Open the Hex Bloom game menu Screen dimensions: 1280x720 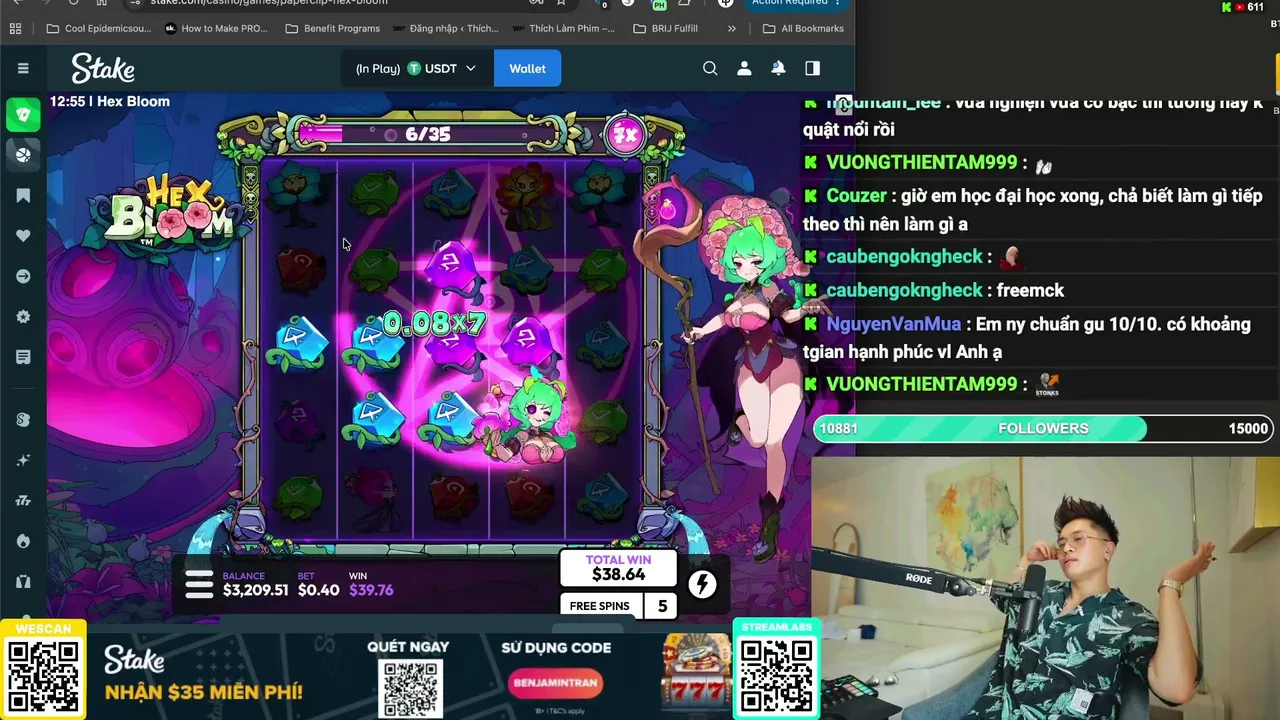199,584
